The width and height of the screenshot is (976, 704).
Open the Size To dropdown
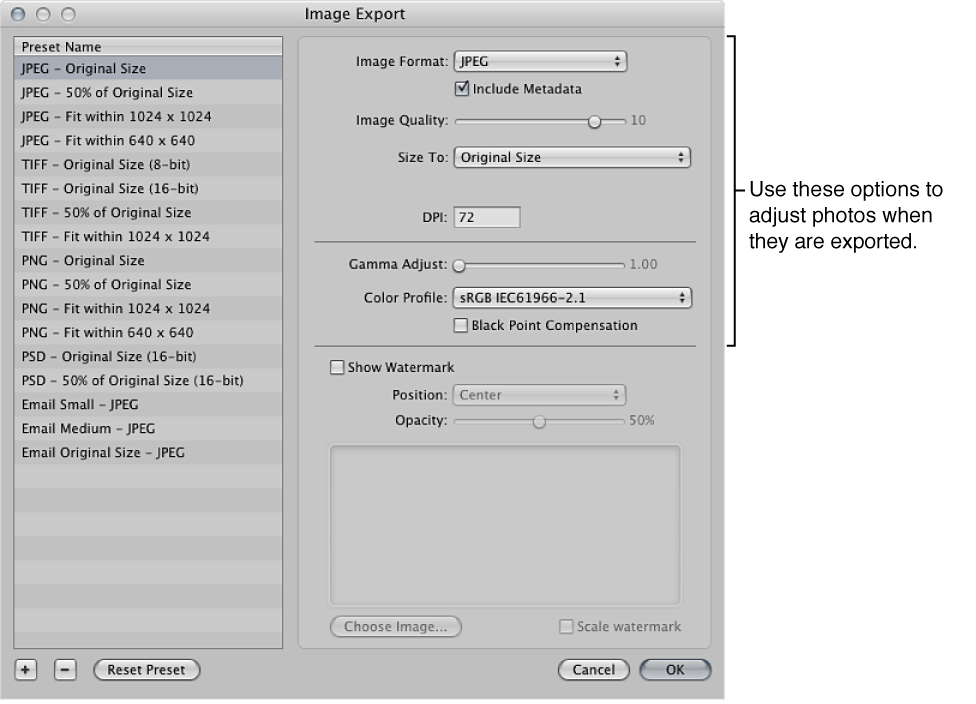[571, 157]
